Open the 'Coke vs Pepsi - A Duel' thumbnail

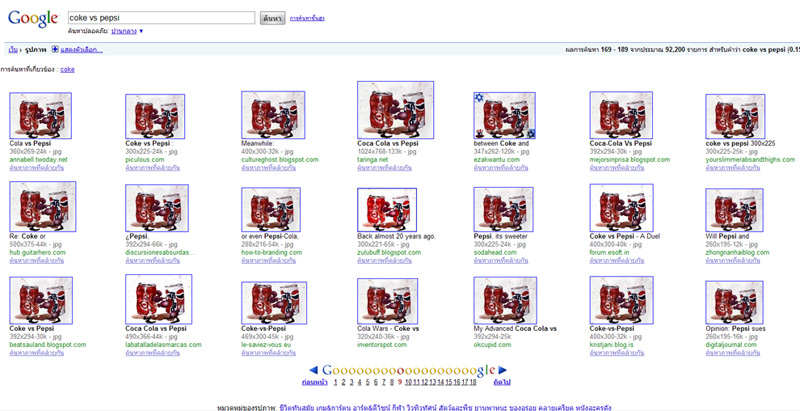621,208
